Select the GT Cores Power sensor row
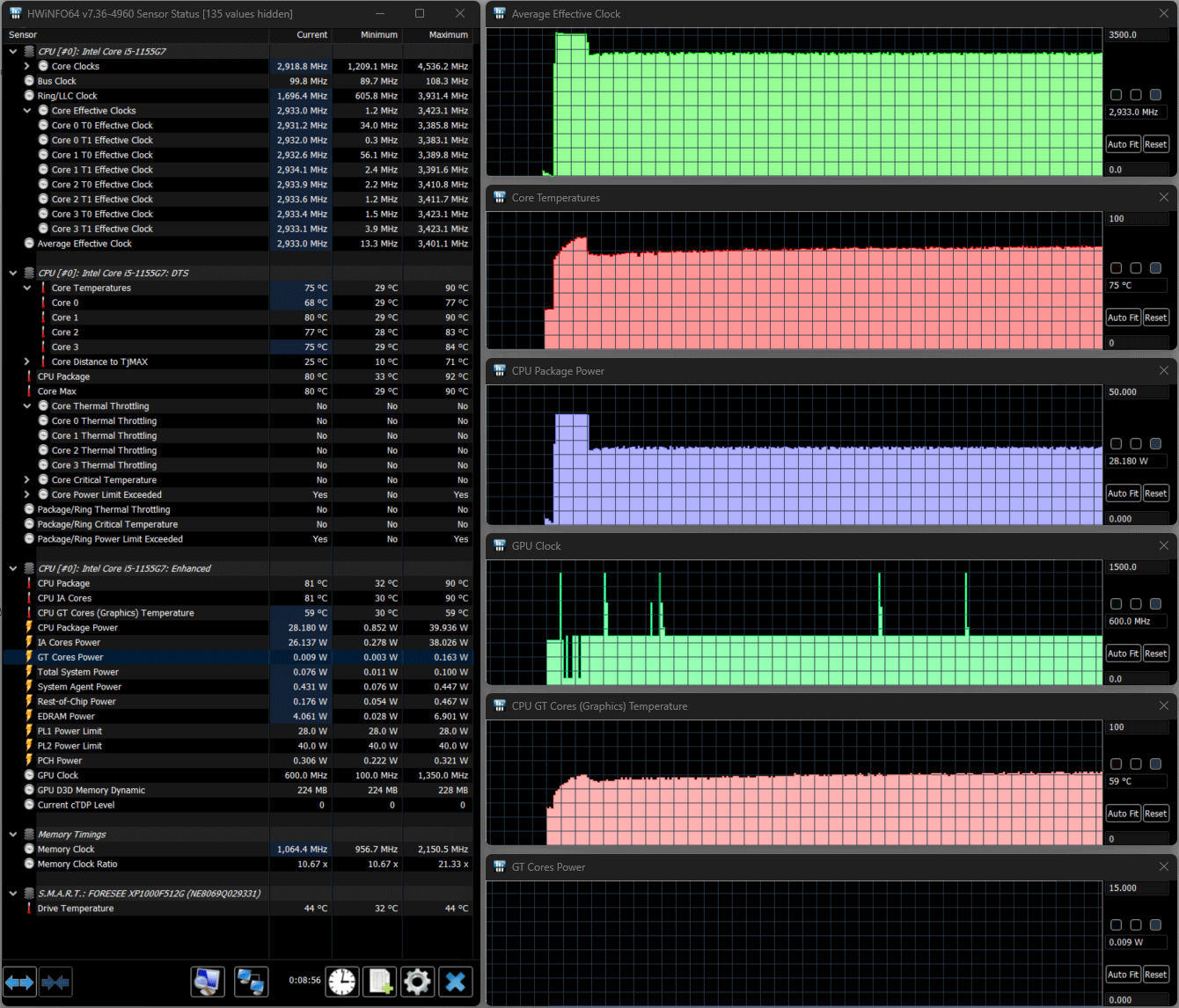1179x1008 pixels. click(x=238, y=657)
